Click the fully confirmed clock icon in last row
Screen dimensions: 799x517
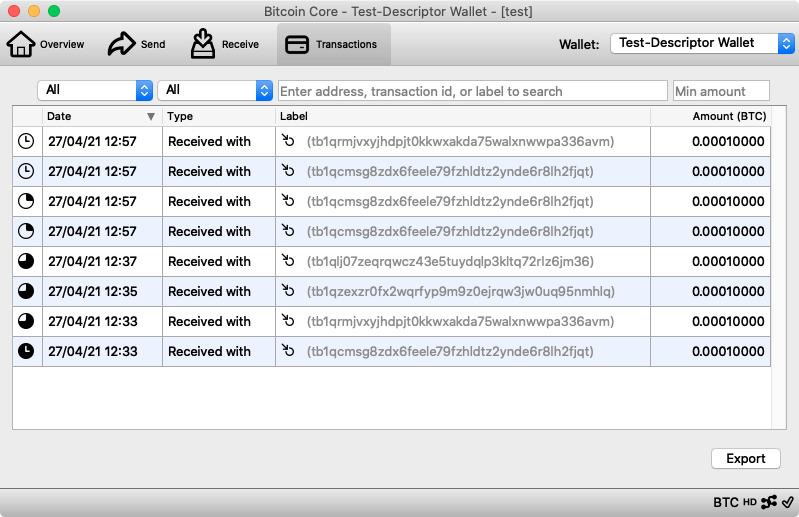tap(26, 351)
